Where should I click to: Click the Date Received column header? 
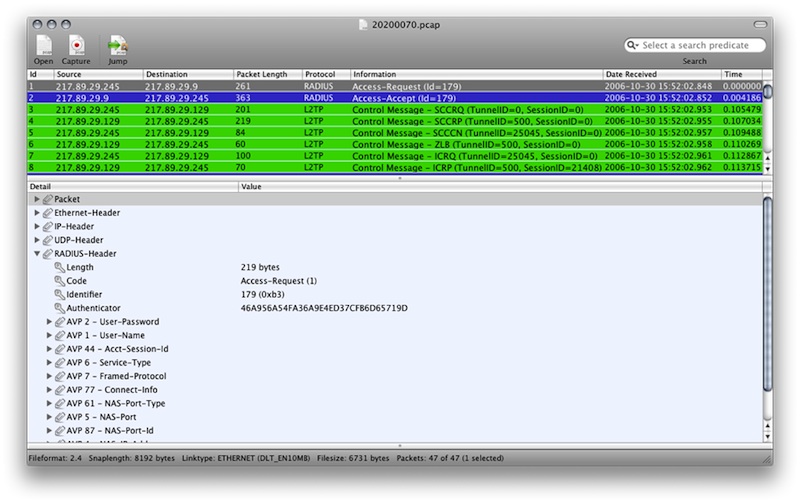661,74
